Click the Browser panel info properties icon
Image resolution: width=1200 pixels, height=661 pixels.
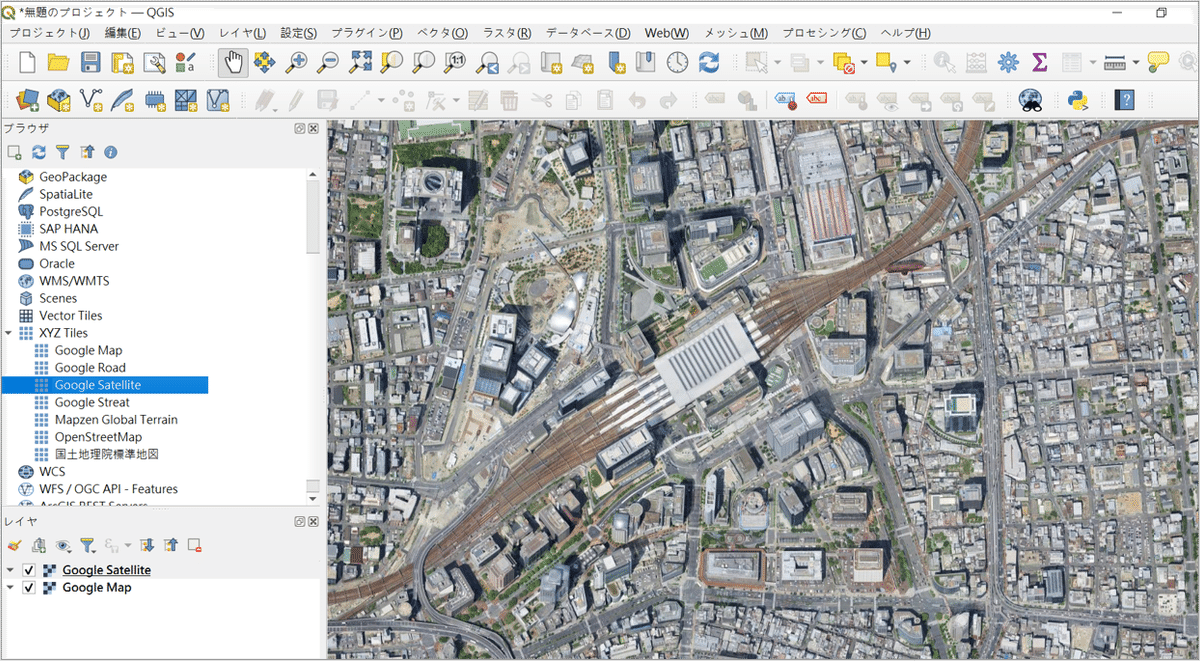111,152
